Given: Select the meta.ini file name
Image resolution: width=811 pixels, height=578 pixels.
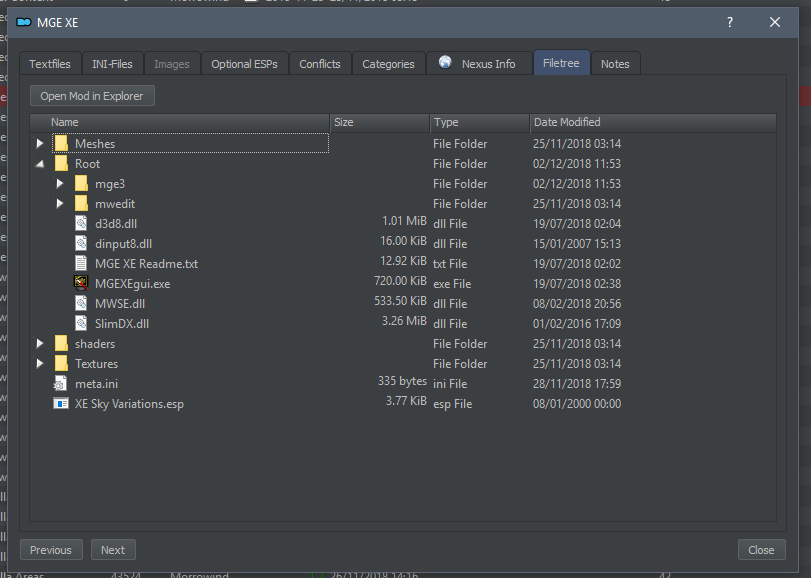Looking at the screenshot, I should point(97,384).
